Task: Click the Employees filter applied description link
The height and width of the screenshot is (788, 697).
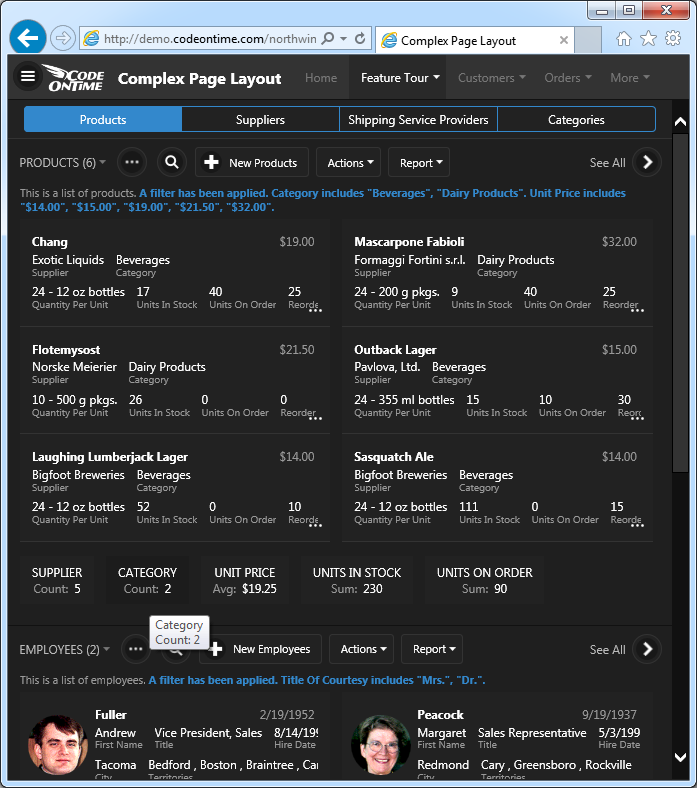Action: click(317, 680)
